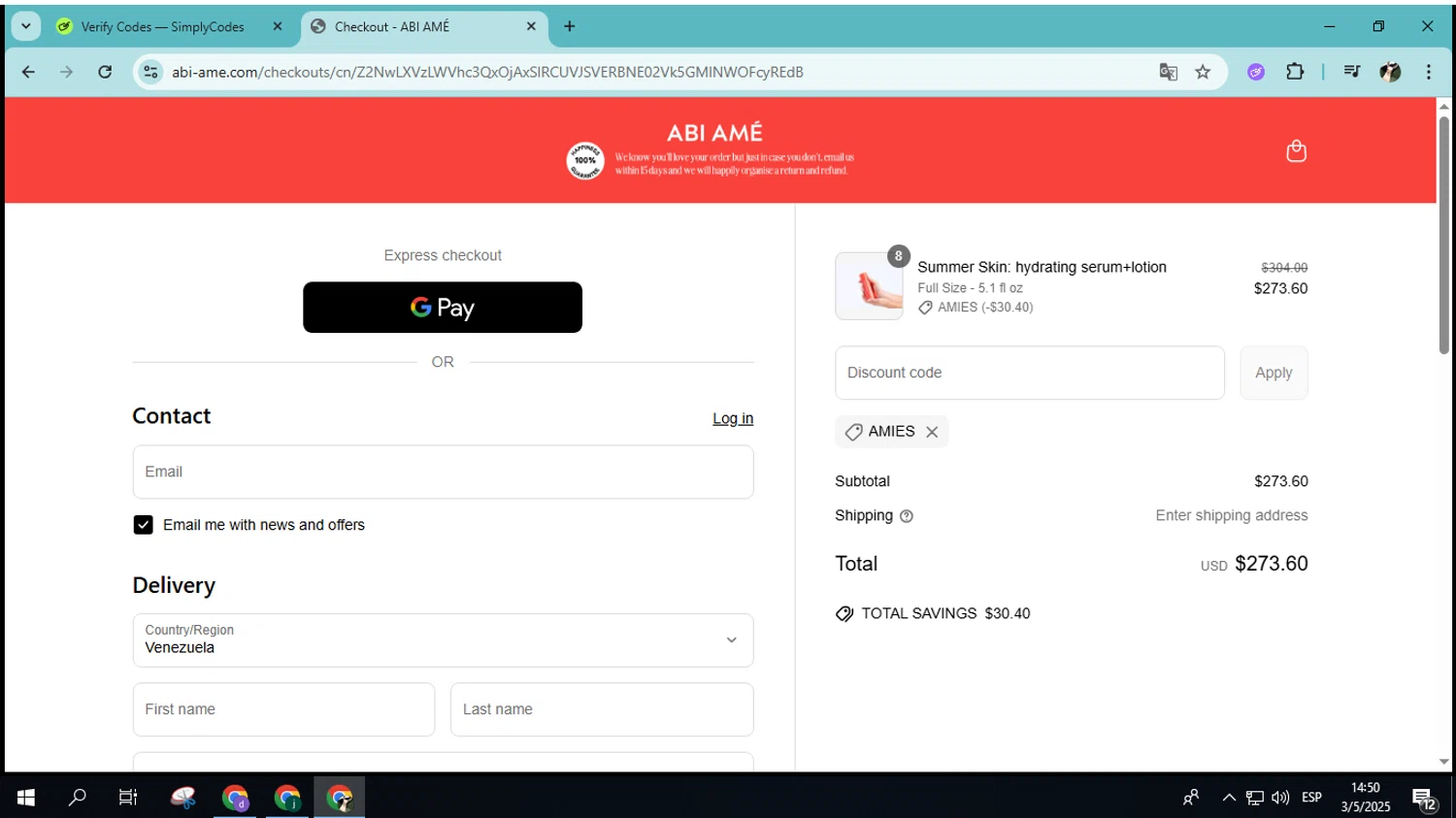Click the Email input field

coord(443,473)
